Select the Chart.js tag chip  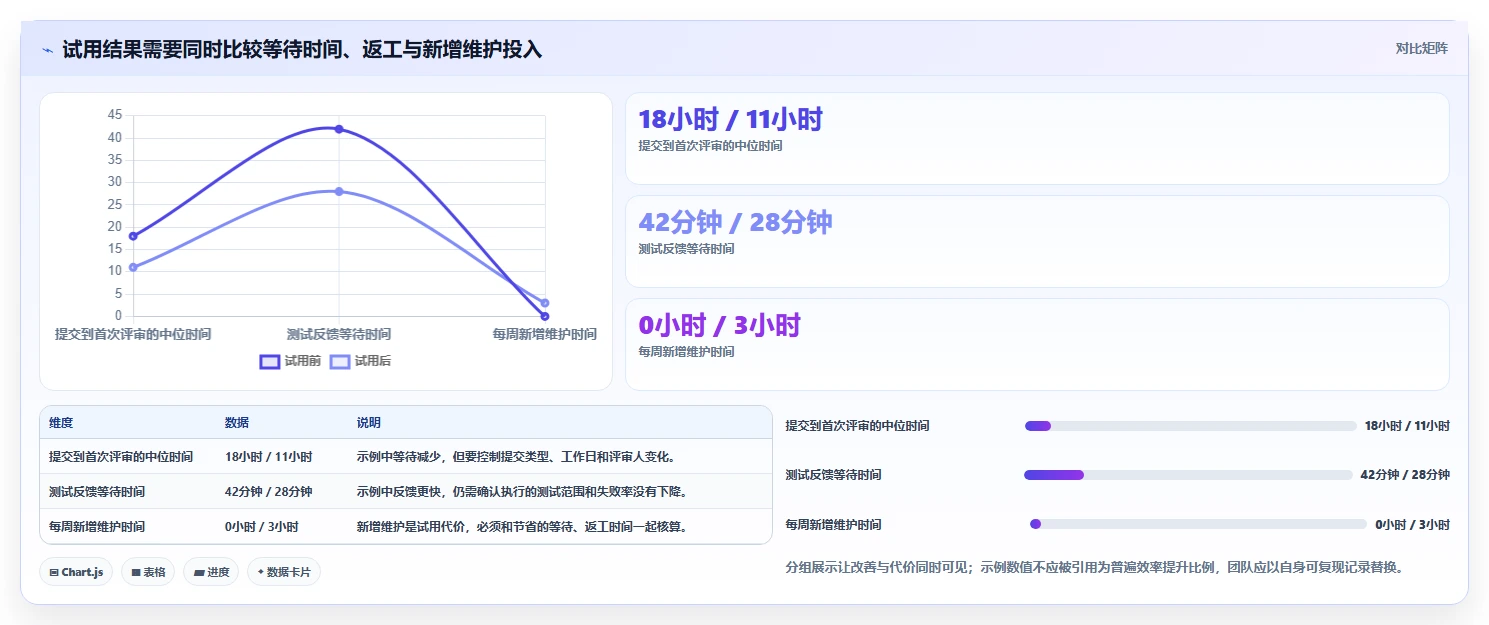click(76, 572)
